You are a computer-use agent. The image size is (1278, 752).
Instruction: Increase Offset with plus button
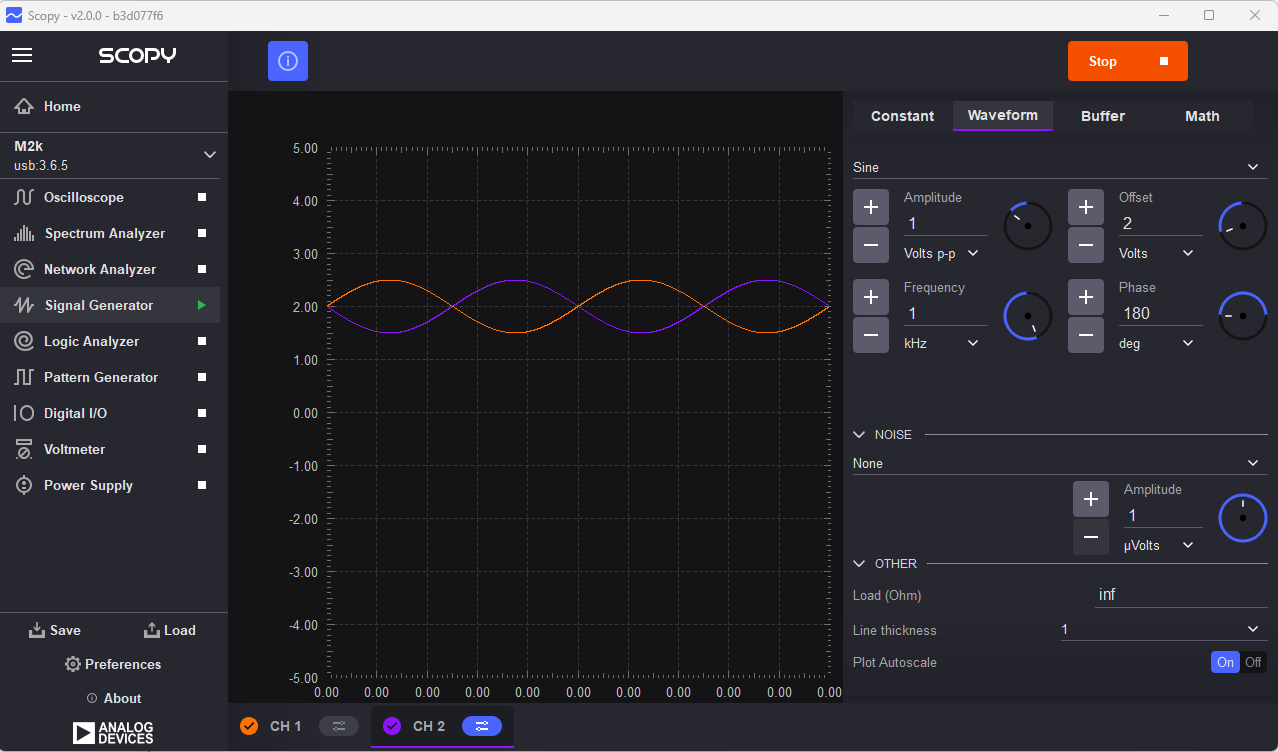point(1086,207)
